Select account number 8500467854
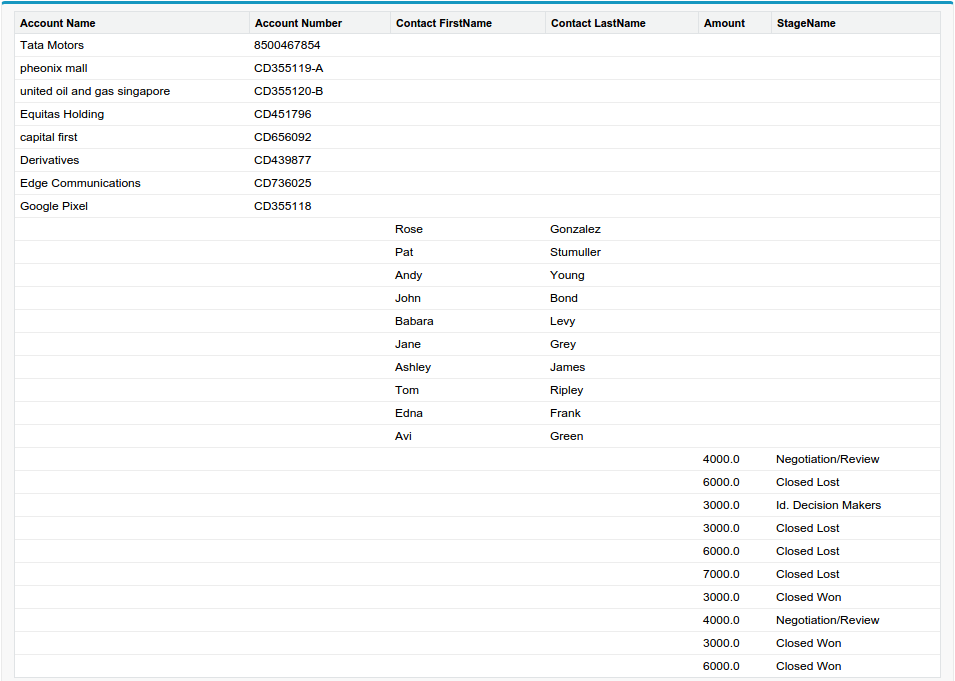Viewport: 955px width, 681px height. 287,45
